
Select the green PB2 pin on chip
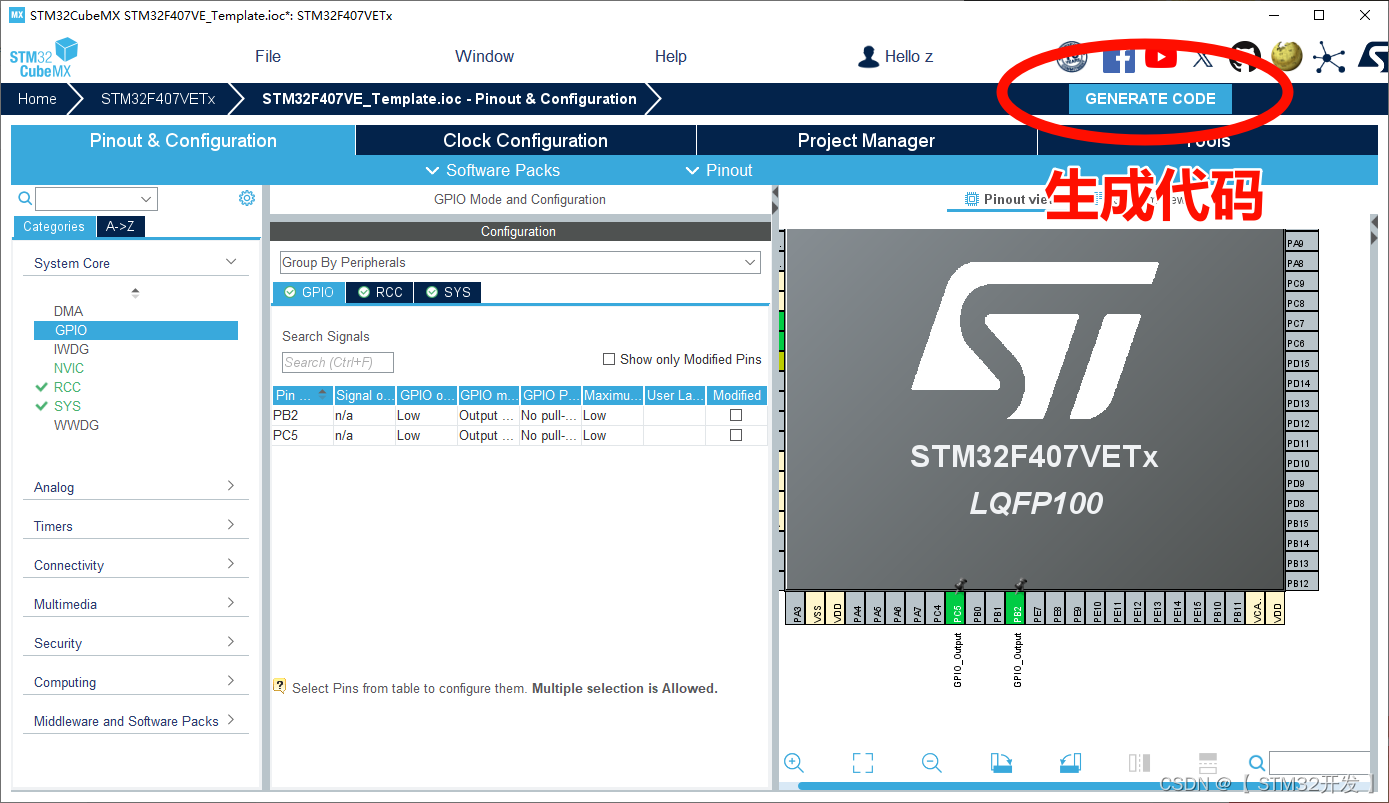click(x=1017, y=608)
